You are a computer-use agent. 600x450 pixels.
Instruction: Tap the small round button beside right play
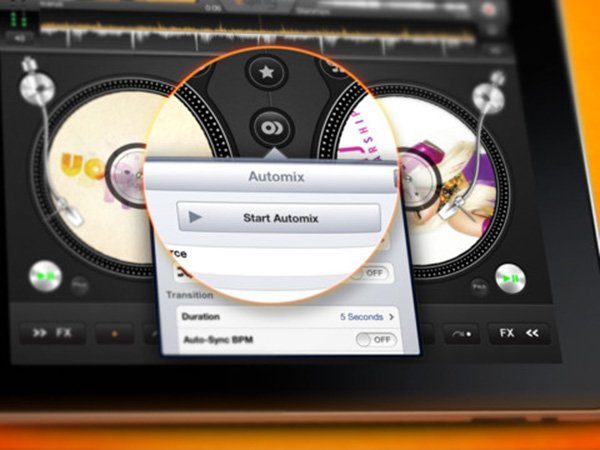coord(479,286)
